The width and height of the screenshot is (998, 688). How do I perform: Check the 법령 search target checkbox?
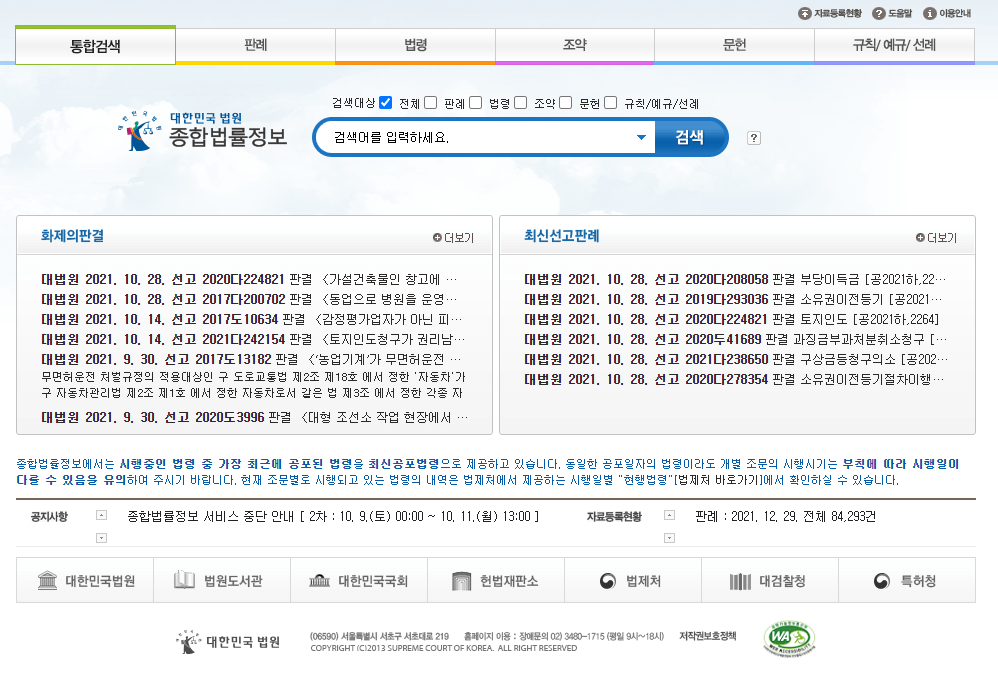pos(475,102)
